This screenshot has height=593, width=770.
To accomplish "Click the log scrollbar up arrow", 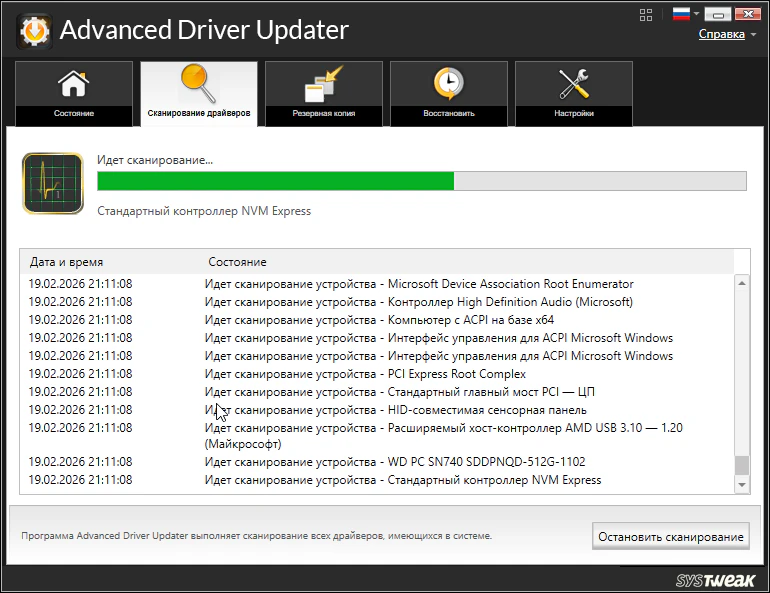I will (741, 284).
